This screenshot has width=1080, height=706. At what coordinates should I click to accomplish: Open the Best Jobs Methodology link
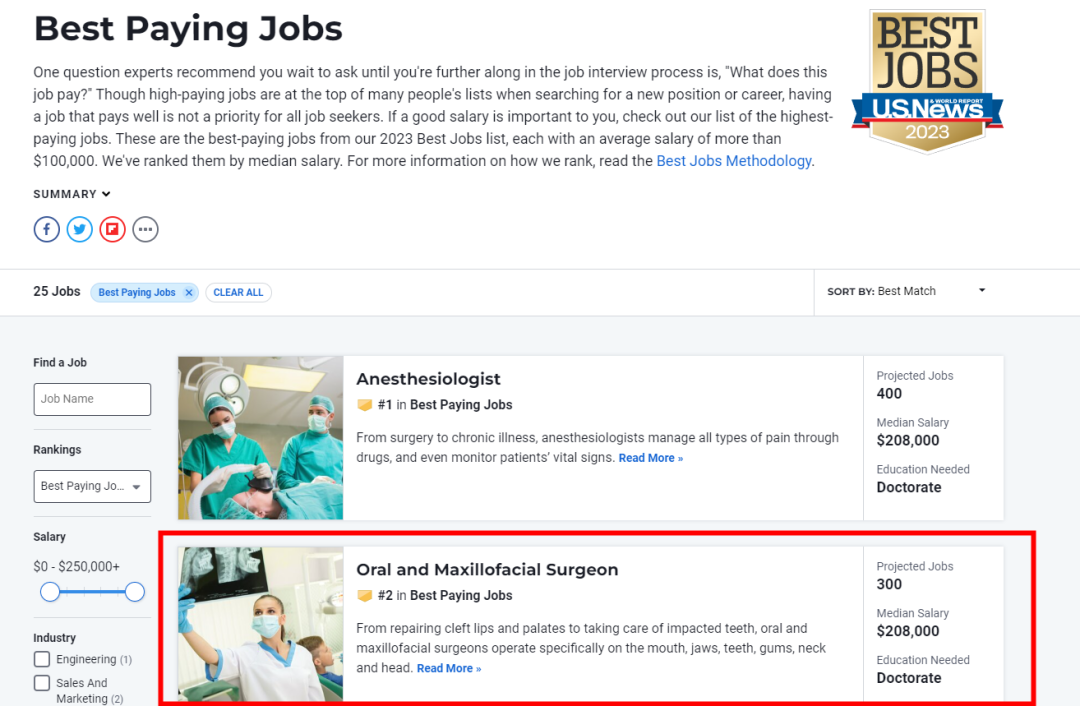[734, 161]
